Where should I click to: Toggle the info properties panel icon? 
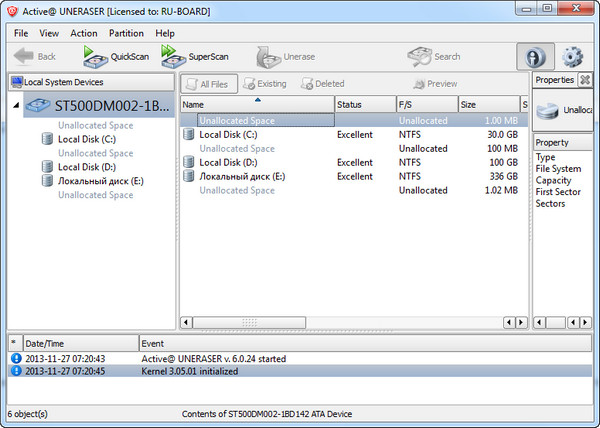point(535,57)
